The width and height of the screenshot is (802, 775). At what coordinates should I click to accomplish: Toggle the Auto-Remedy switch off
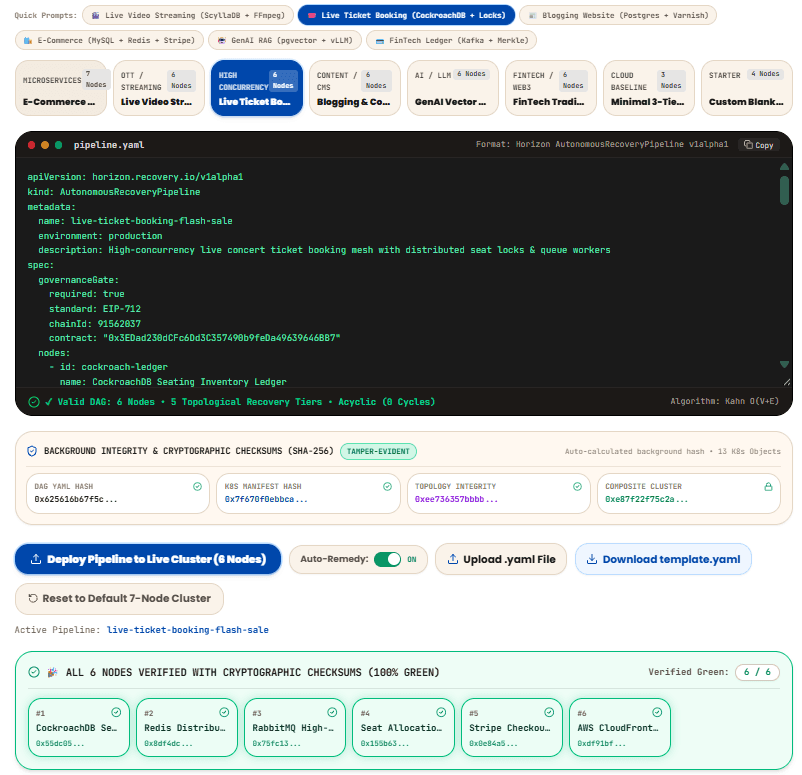(x=387, y=559)
